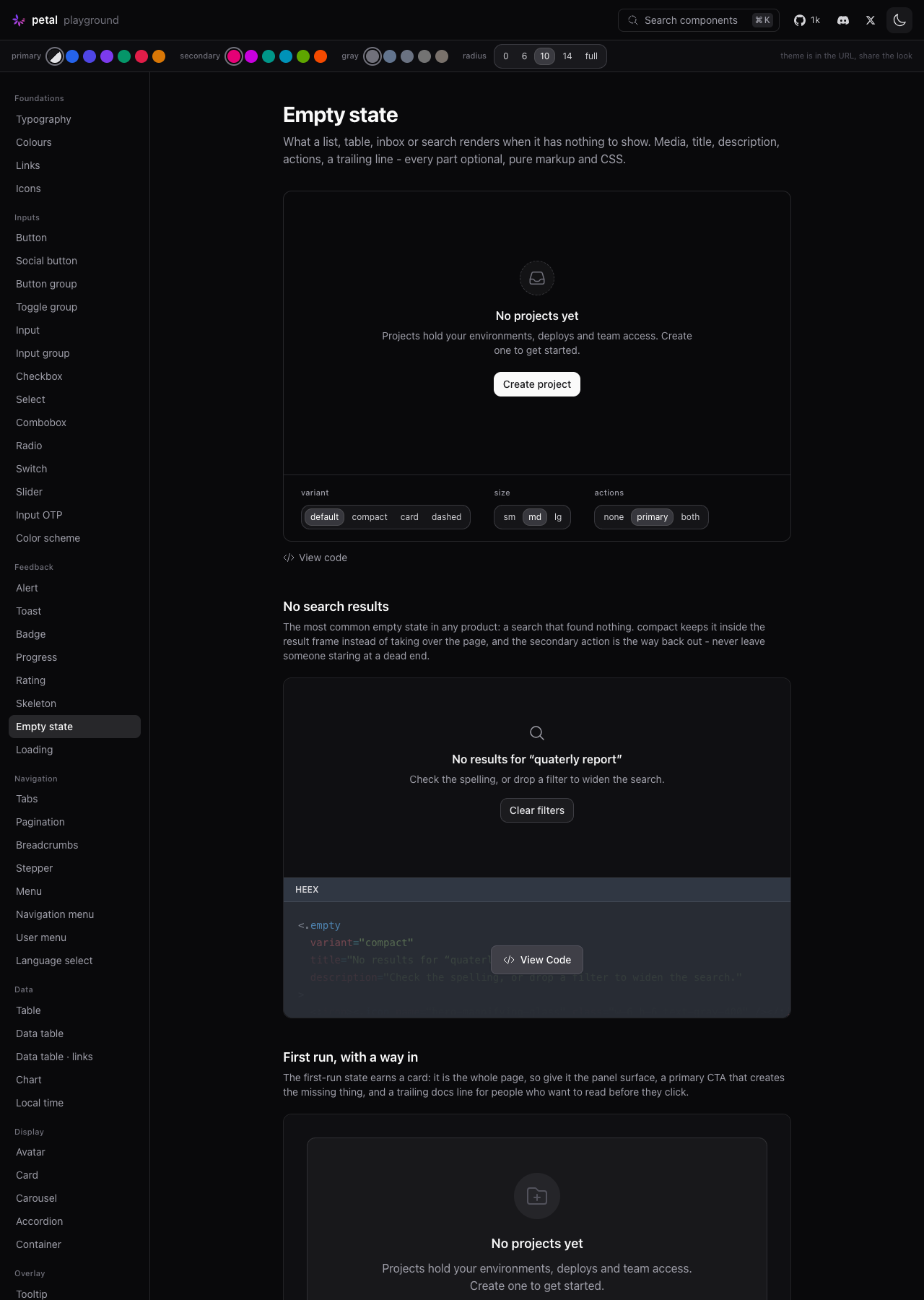This screenshot has width=924, height=1300.
Task: Pick the last warm gray swatch
Action: pyautogui.click(x=442, y=56)
